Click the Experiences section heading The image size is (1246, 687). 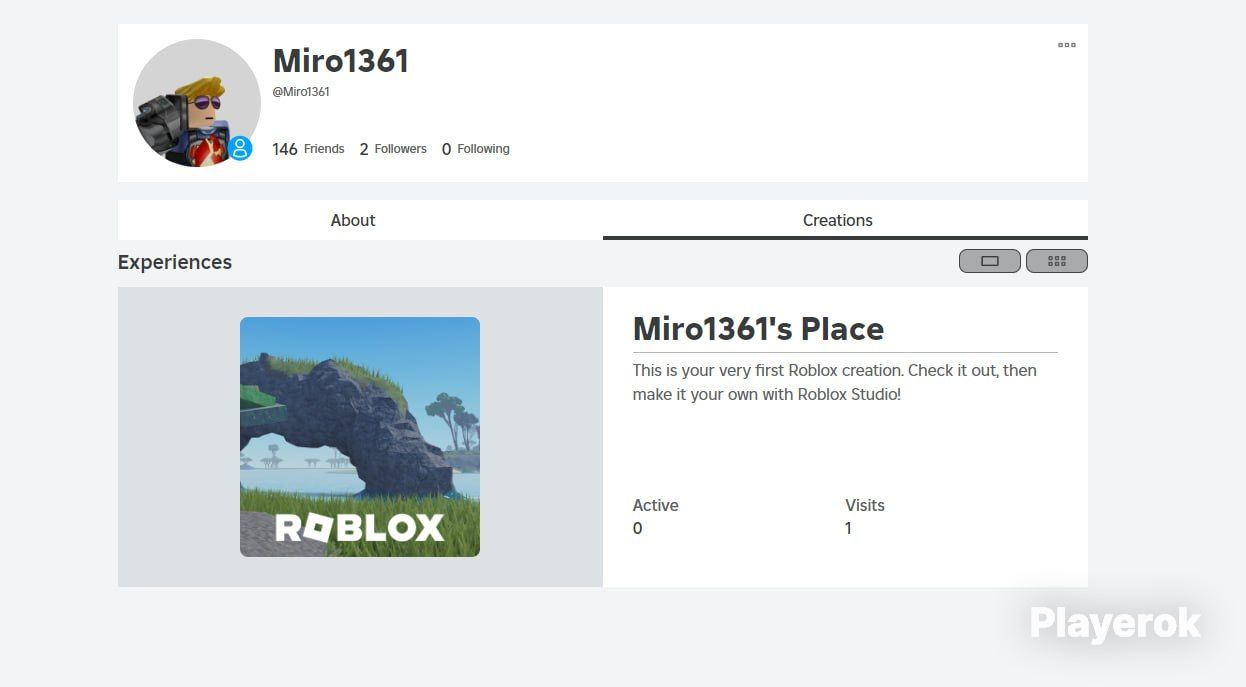(175, 262)
